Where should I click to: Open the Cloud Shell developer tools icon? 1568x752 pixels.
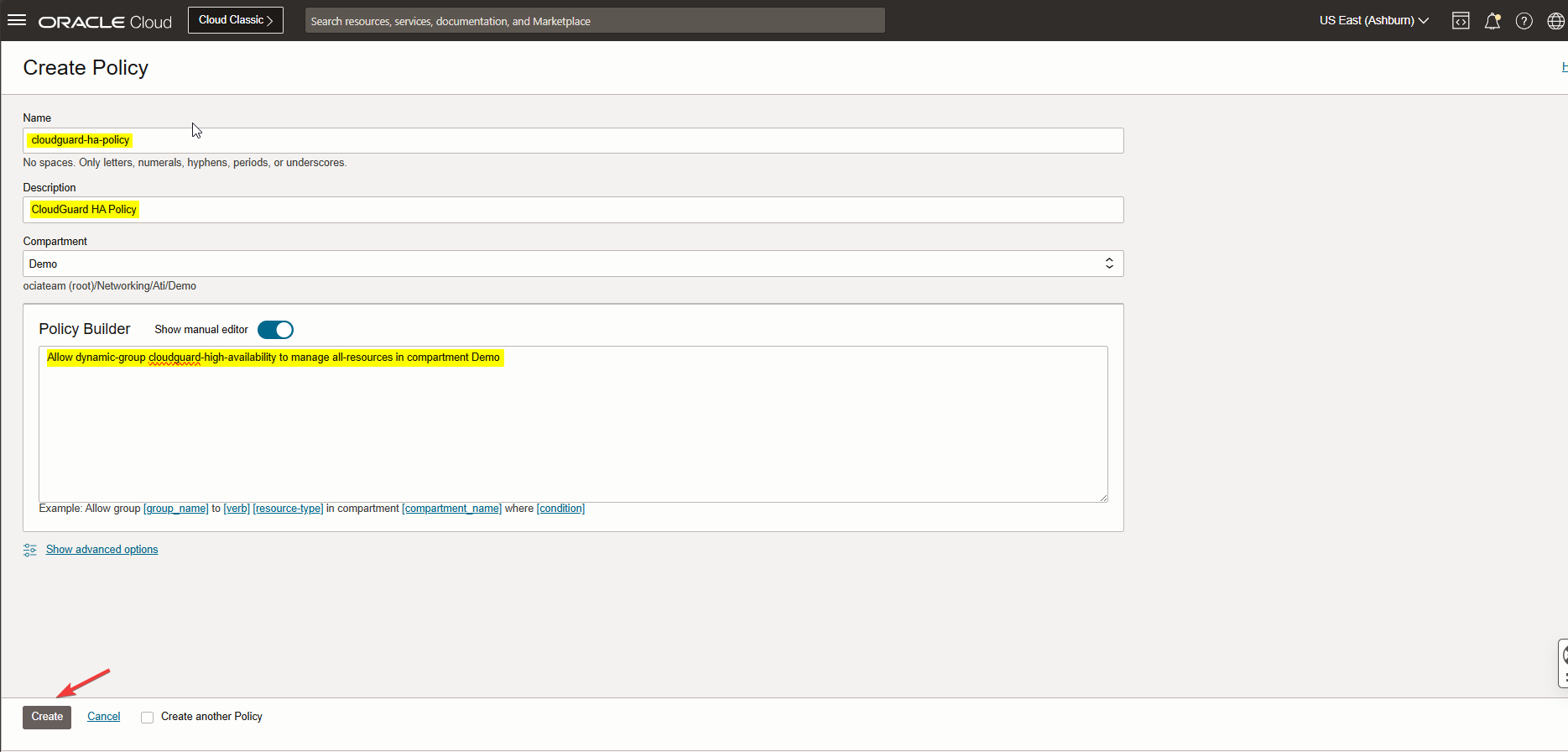[1461, 21]
